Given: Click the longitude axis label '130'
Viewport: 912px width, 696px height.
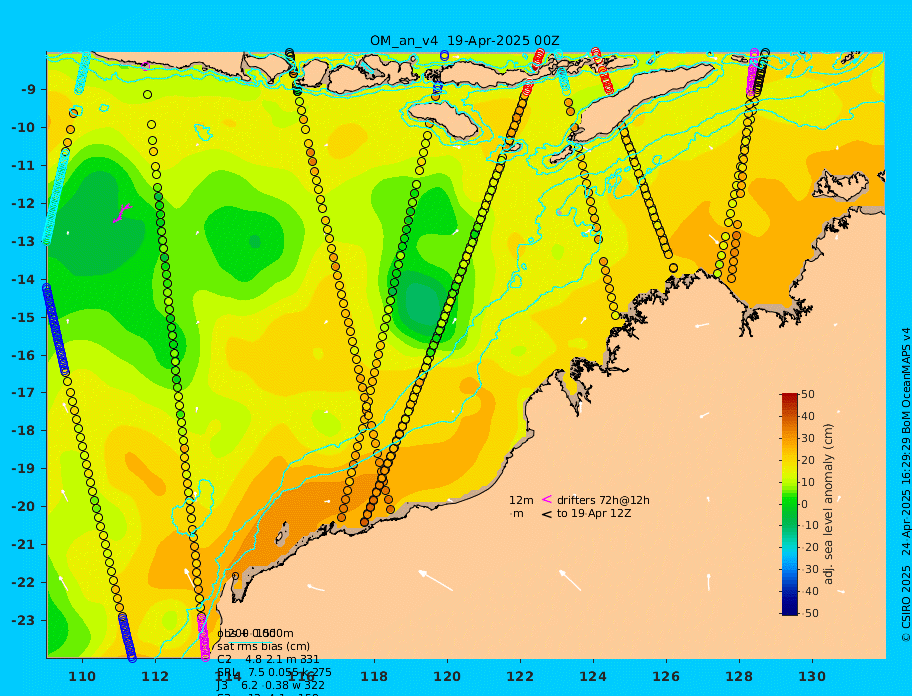Looking at the screenshot, I should (x=812, y=676).
